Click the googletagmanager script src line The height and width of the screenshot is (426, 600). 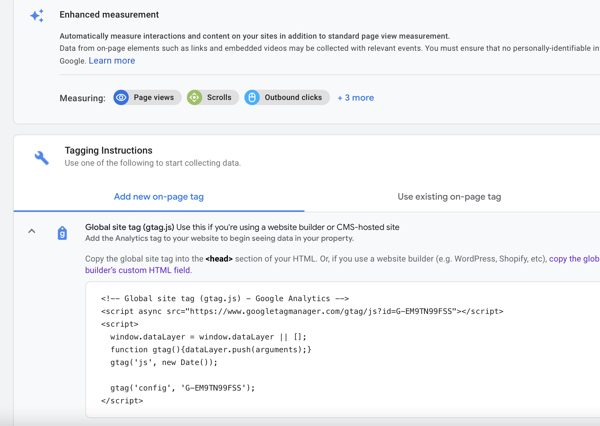[x=302, y=311]
